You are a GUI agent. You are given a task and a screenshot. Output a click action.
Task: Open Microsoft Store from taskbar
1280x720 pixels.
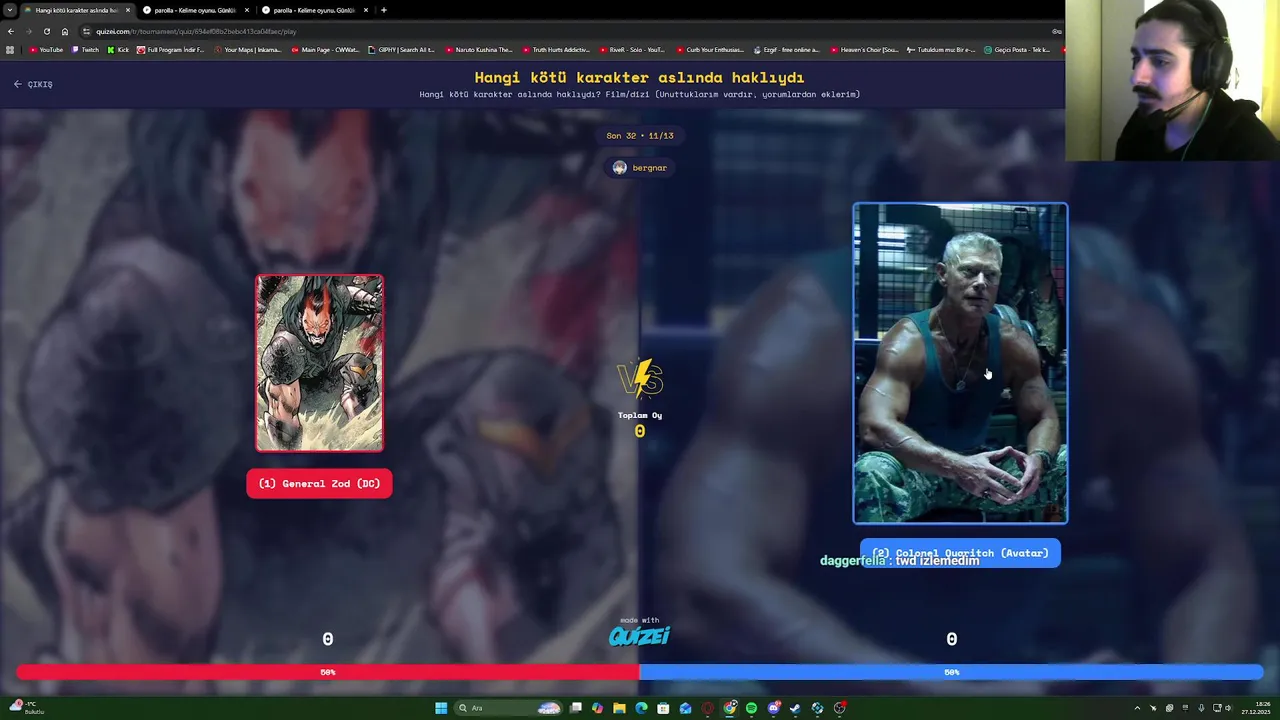pyautogui.click(x=663, y=708)
